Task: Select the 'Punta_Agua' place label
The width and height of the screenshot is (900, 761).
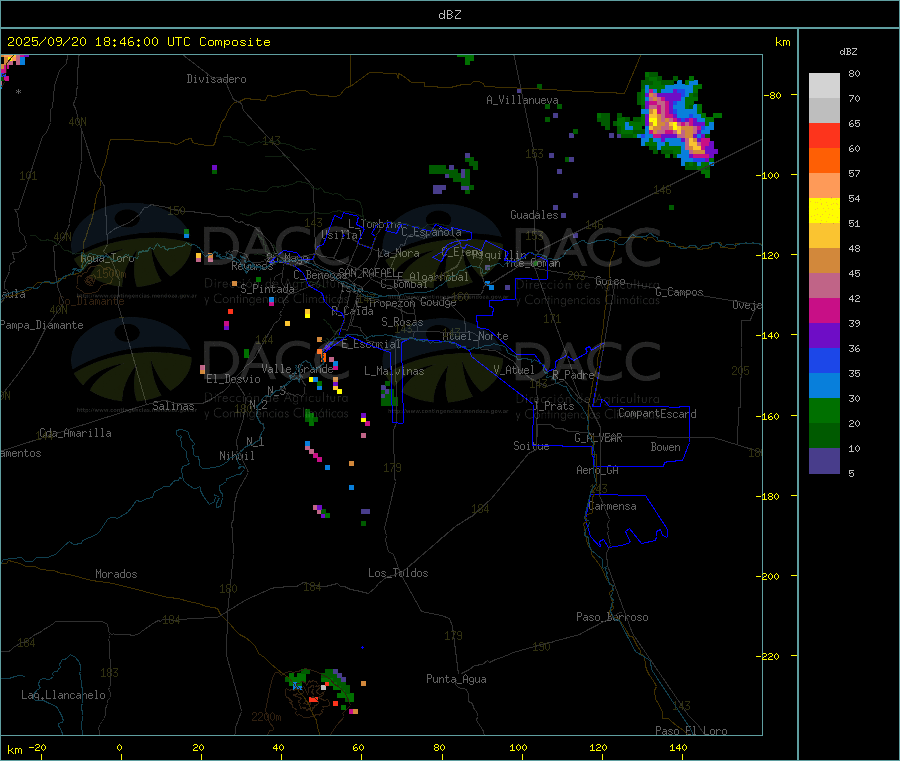Action: [456, 679]
